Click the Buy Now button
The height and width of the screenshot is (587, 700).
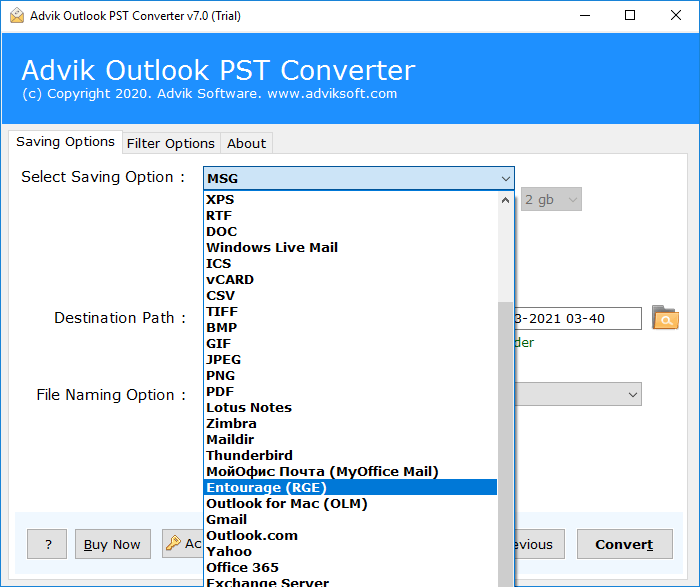click(x=112, y=544)
